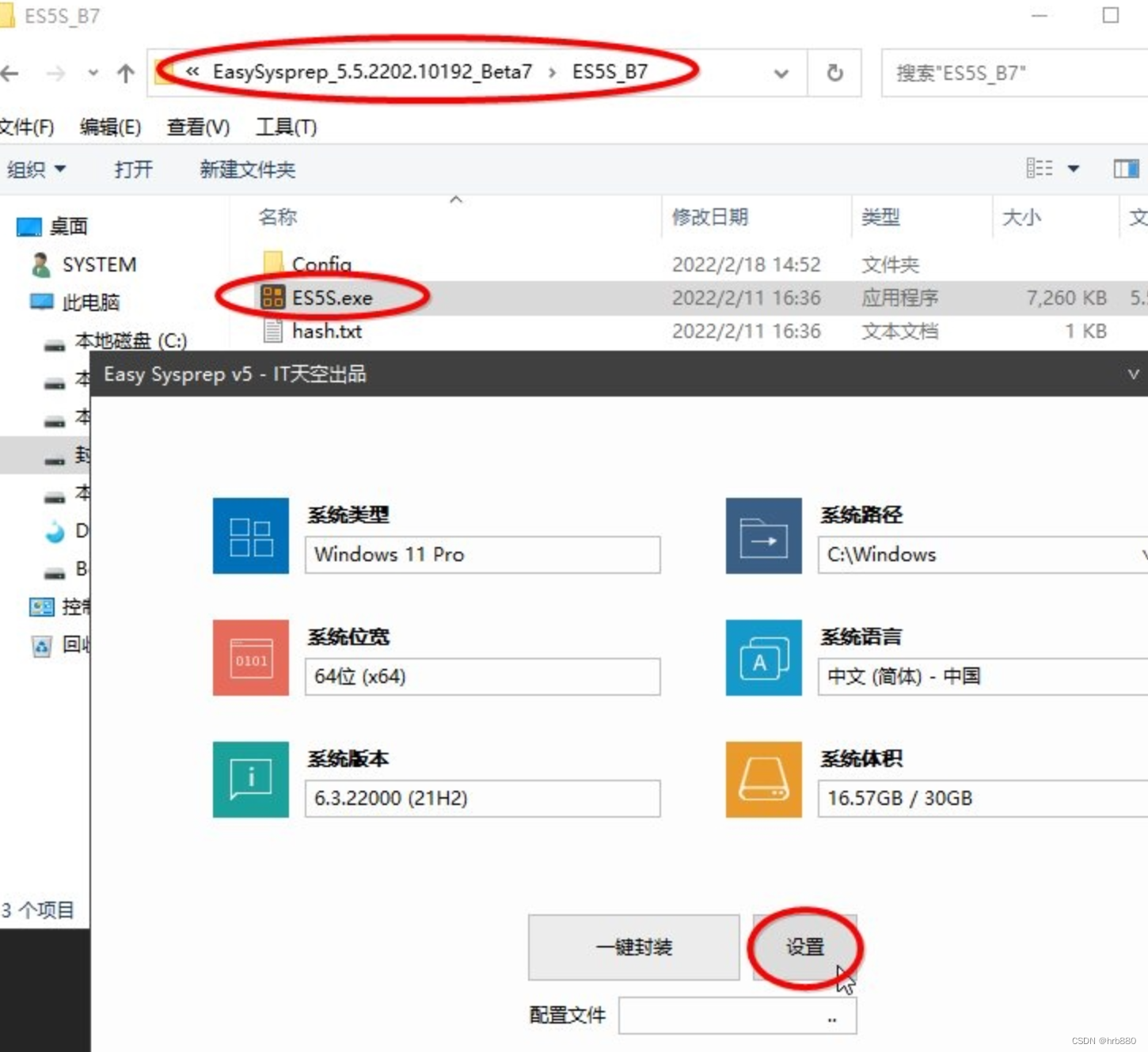Open the 组织 dropdown menu

point(36,169)
